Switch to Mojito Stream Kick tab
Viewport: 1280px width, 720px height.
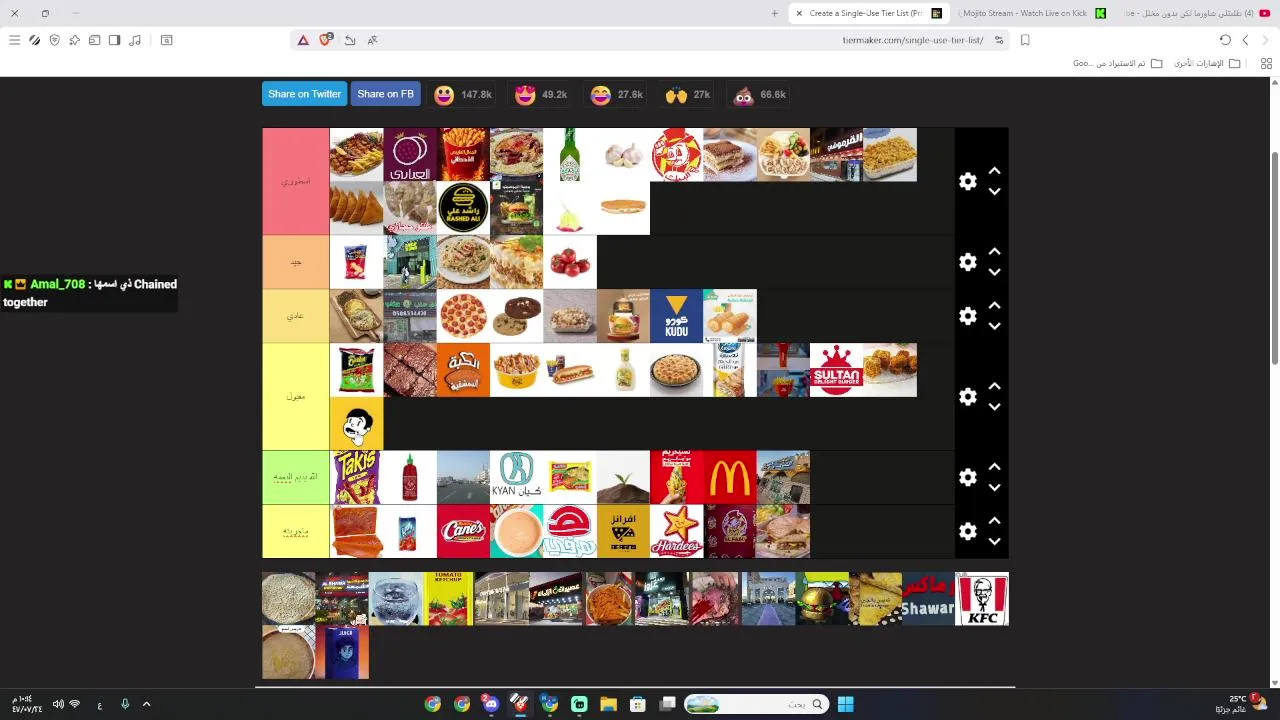(1030, 13)
